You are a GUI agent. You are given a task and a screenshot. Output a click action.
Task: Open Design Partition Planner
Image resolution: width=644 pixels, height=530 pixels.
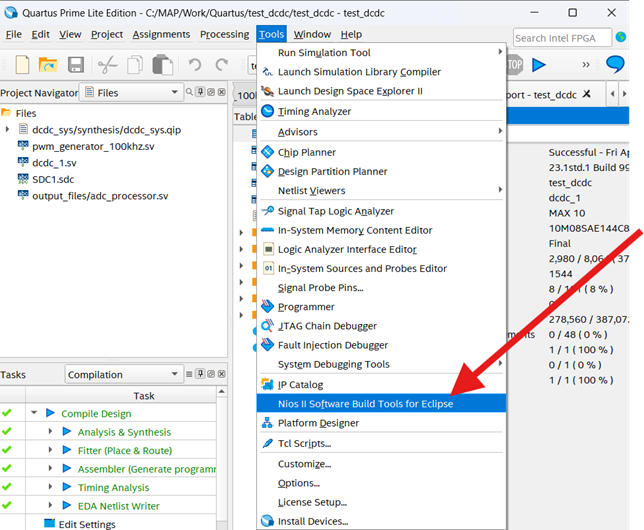coord(382,171)
